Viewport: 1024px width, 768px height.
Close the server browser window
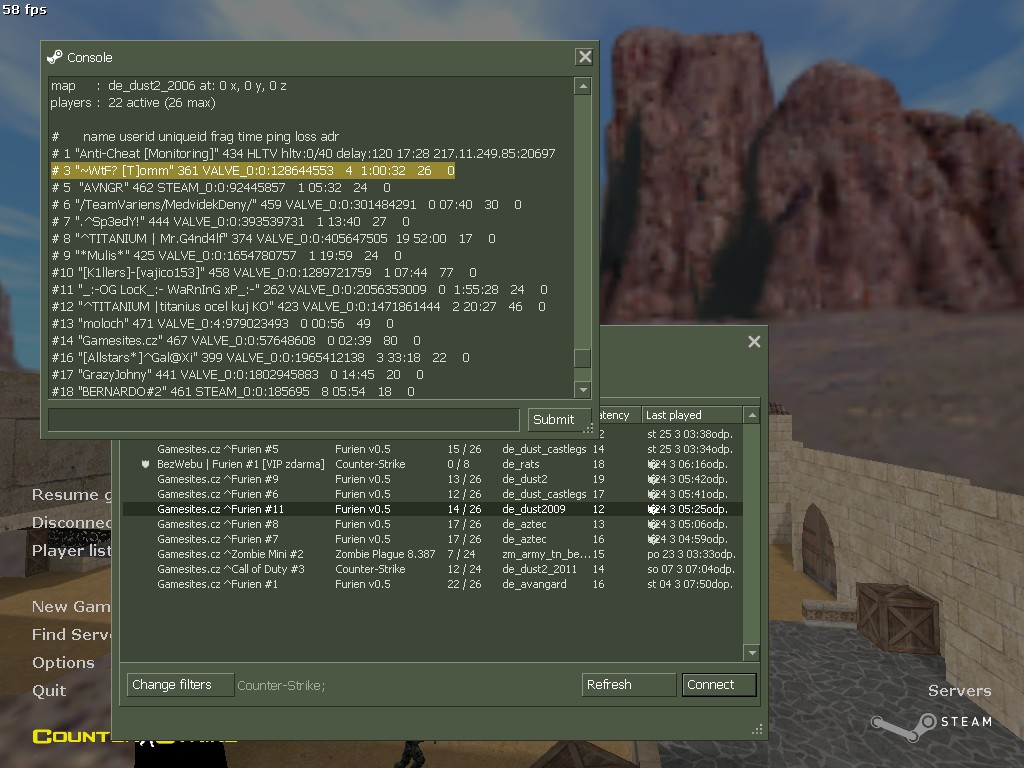754,342
